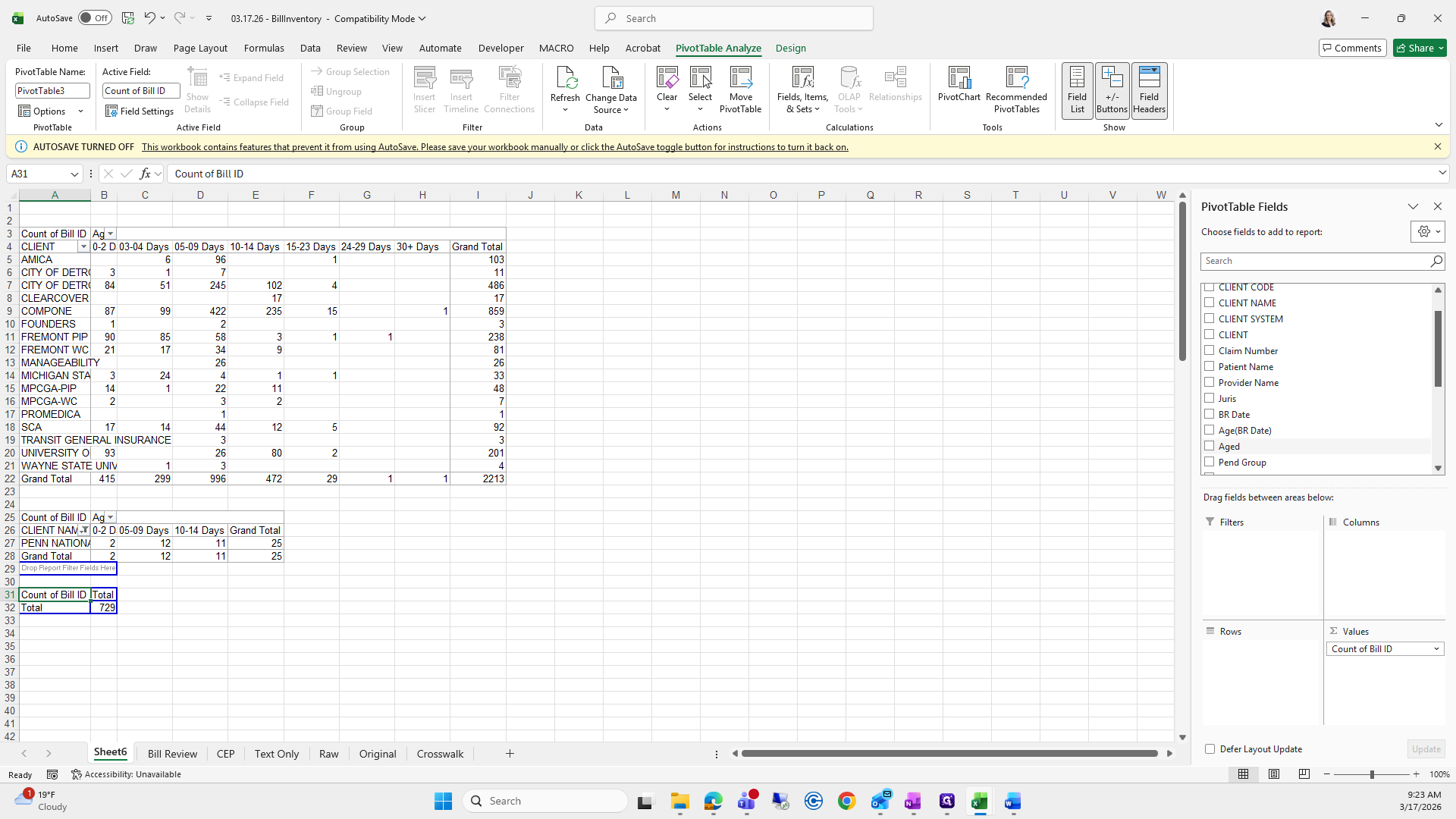This screenshot has width=1456, height=819.
Task: Open the Bill Review sheet tab
Action: (172, 754)
